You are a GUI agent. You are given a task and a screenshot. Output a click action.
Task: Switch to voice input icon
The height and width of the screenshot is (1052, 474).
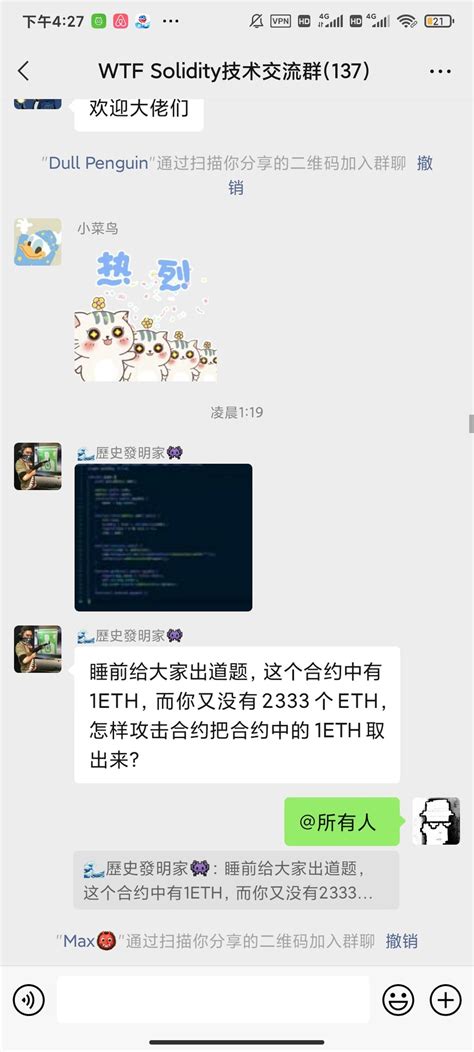[x=29, y=1000]
